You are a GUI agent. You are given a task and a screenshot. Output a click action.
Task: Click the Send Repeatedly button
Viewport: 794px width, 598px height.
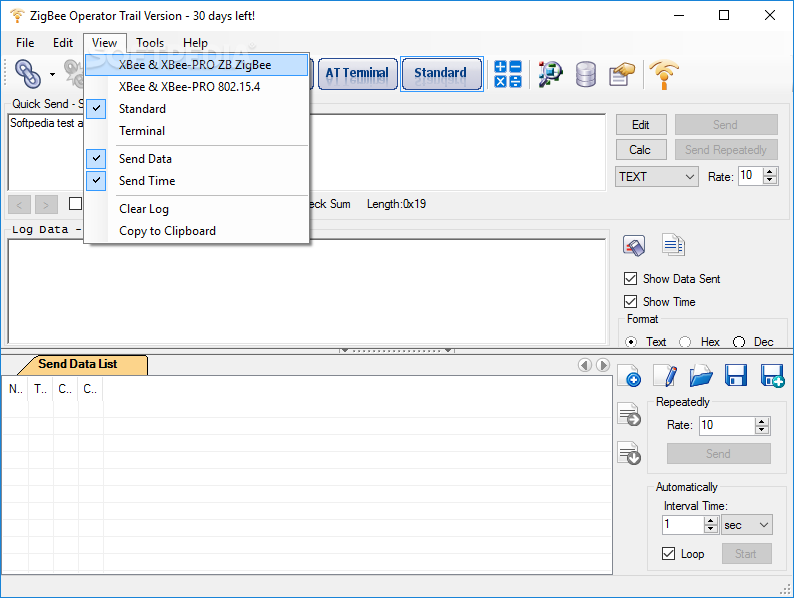[726, 150]
